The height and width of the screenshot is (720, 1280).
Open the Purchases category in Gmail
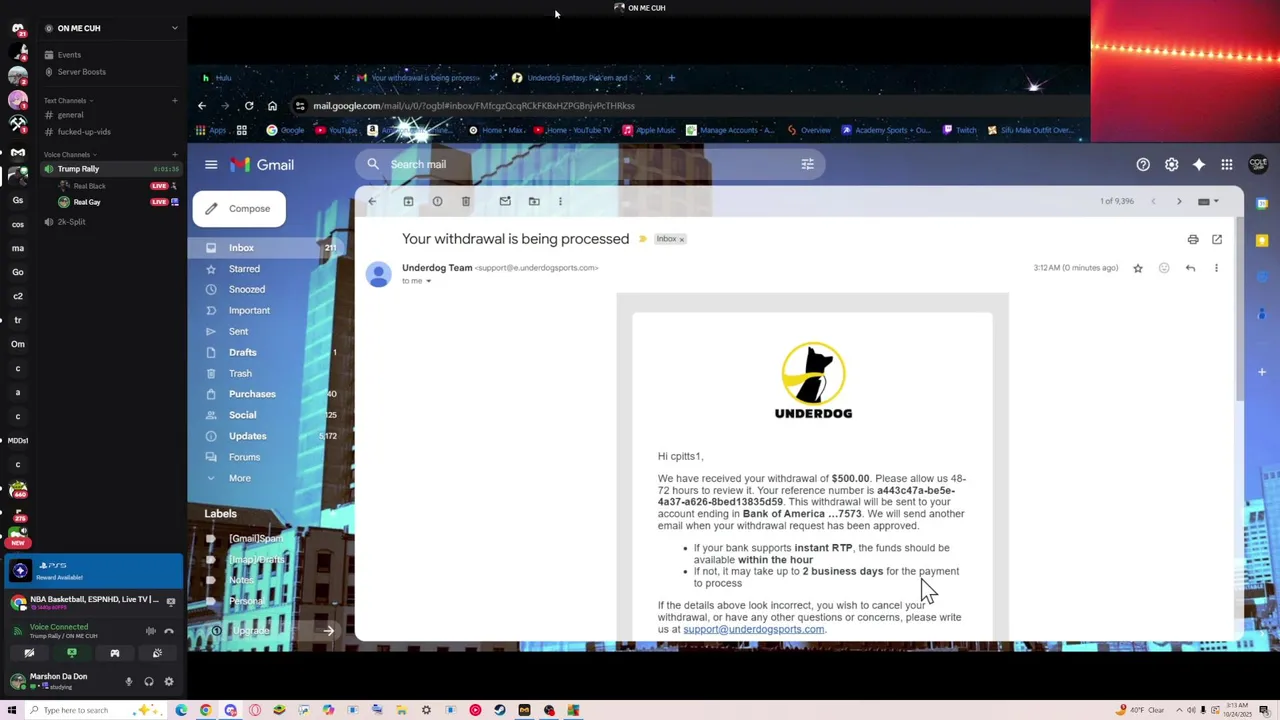[252, 394]
